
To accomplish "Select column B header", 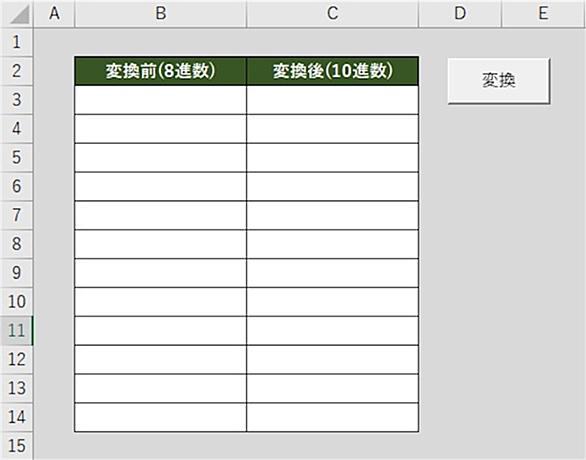I will [x=161, y=13].
